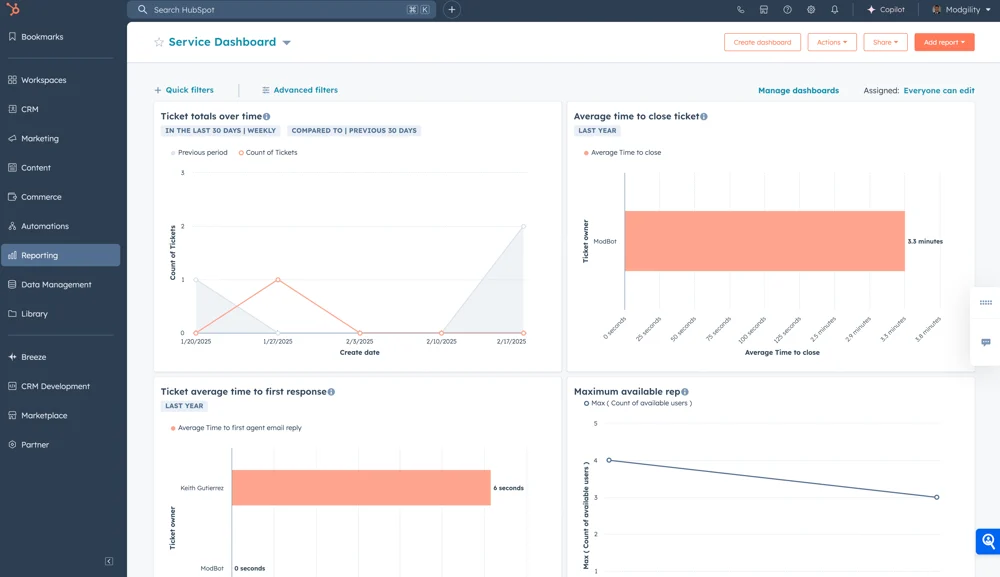1000x577 pixels.
Task: Toggle Count of Tickets legend series
Action: [x=268, y=152]
